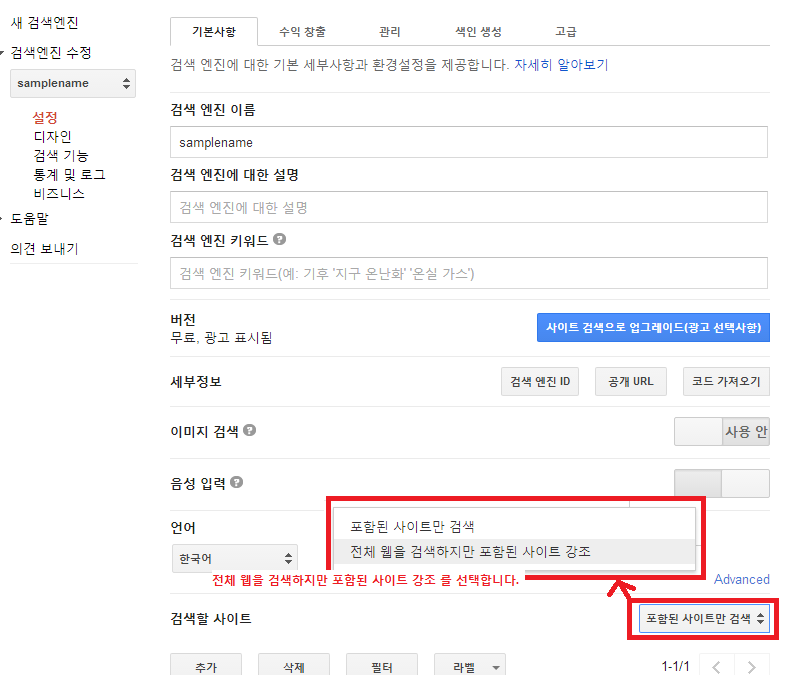This screenshot has height=675, width=793.
Task: Toggle the 이미지 검색 switch
Action: tap(721, 432)
